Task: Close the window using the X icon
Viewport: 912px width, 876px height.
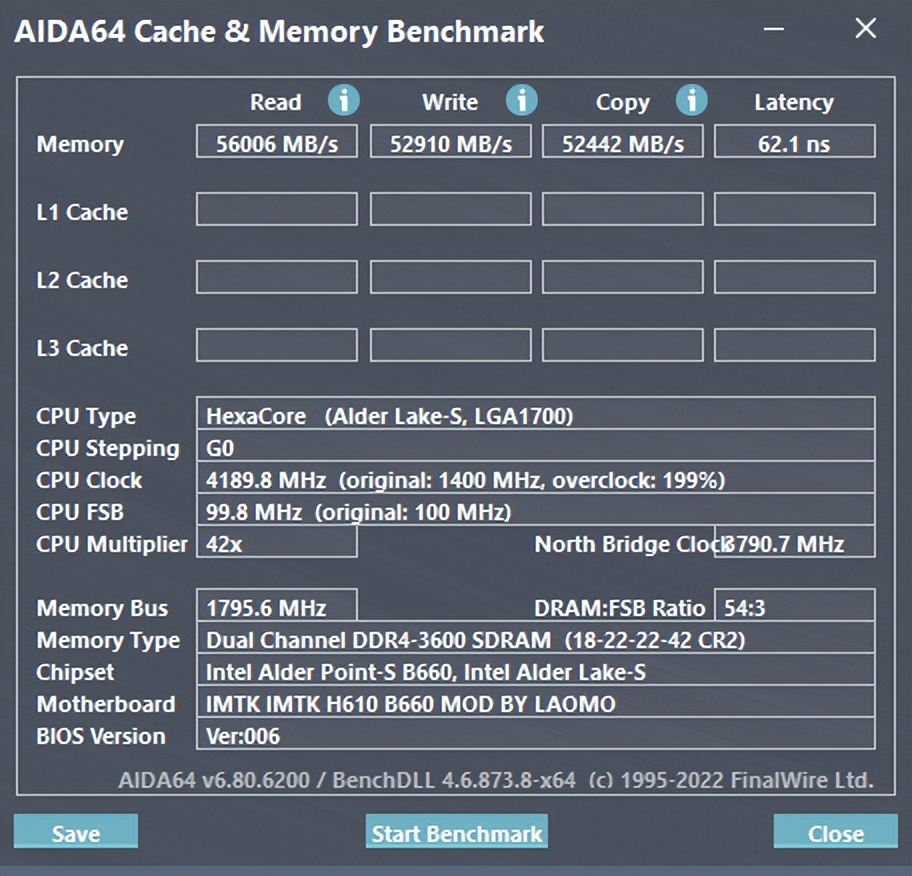Action: click(x=865, y=29)
